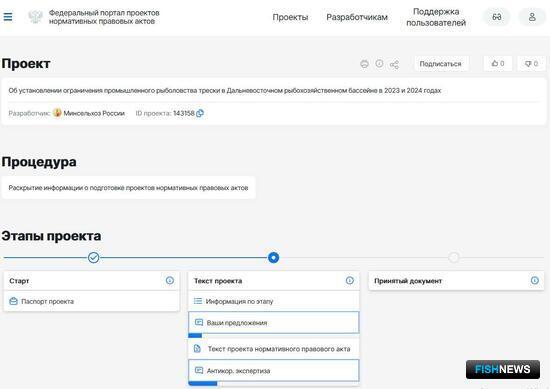Image resolution: width=550 pixels, height=389 pixels.
Task: Open the user profile icon
Action: point(532,17)
